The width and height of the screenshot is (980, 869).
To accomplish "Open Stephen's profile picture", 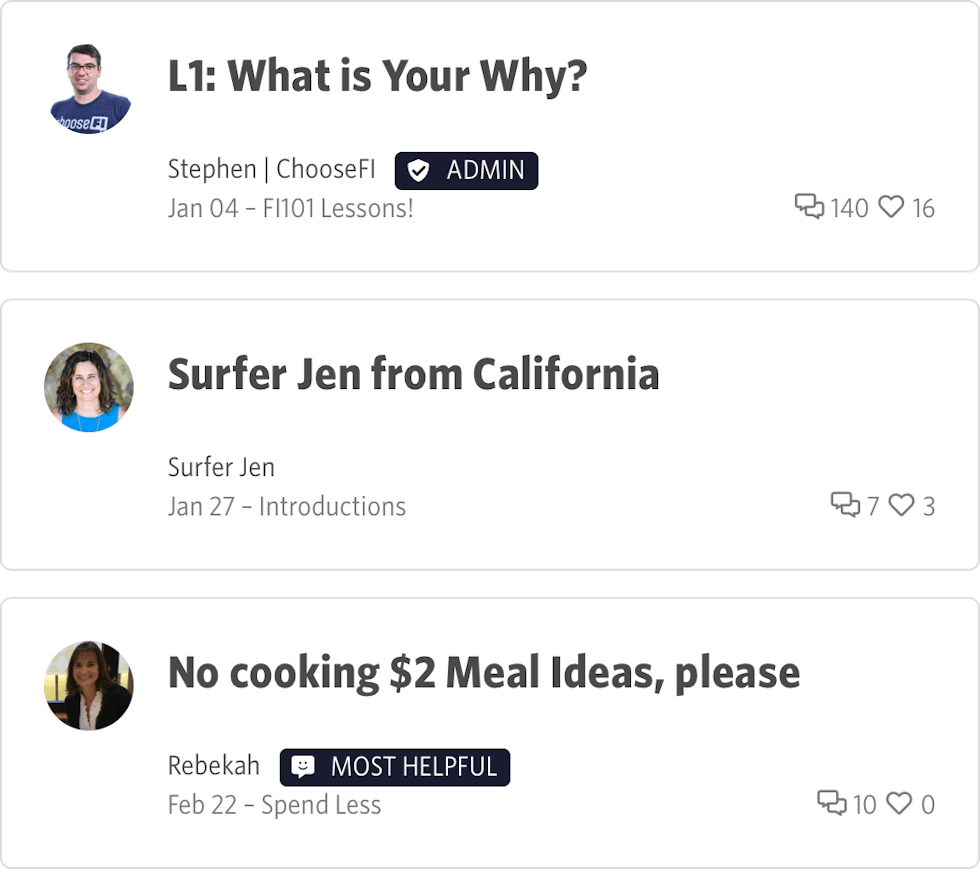I will [x=90, y=88].
